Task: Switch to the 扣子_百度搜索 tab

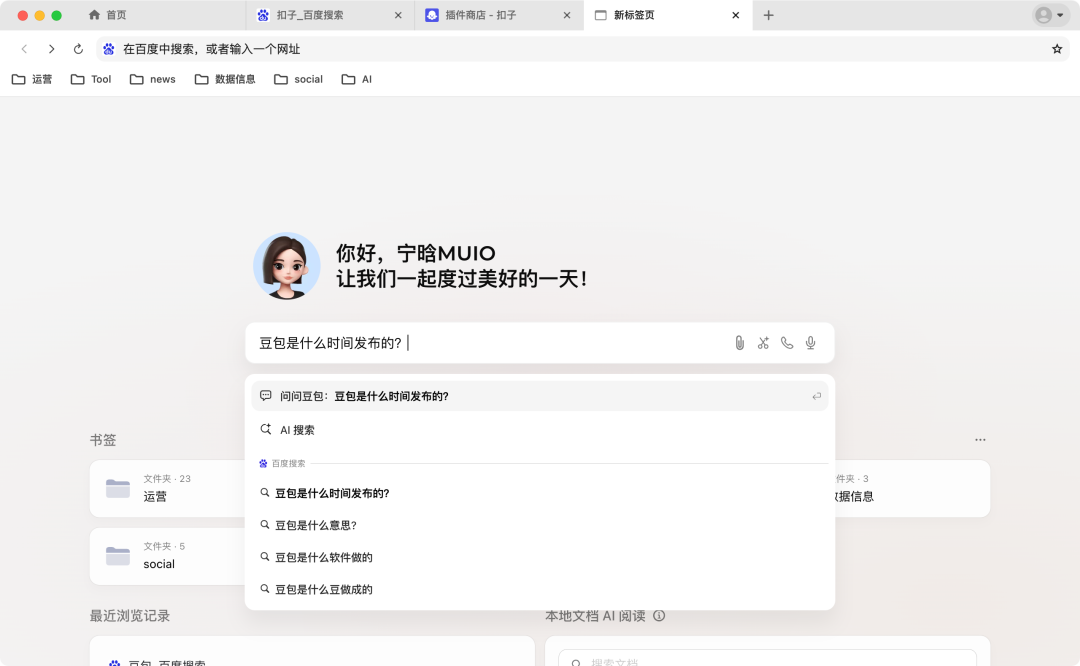Action: pos(310,15)
